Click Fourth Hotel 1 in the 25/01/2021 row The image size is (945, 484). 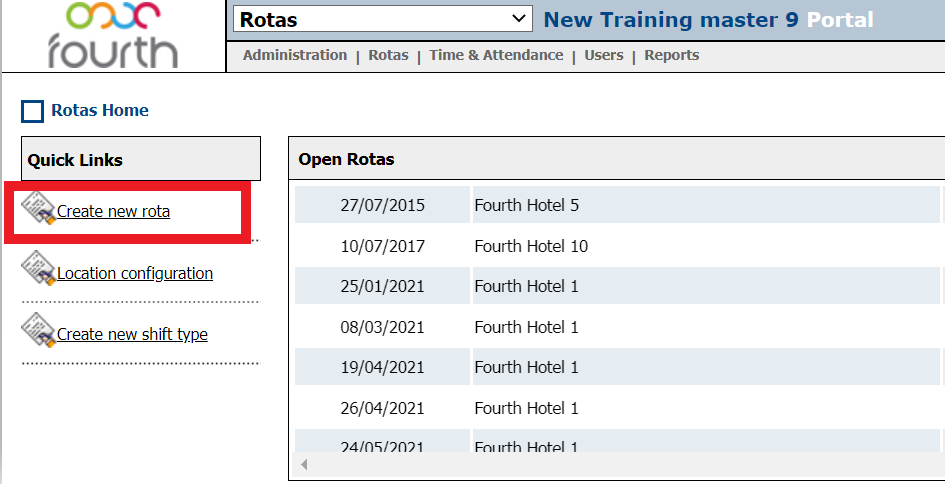[706, 286]
